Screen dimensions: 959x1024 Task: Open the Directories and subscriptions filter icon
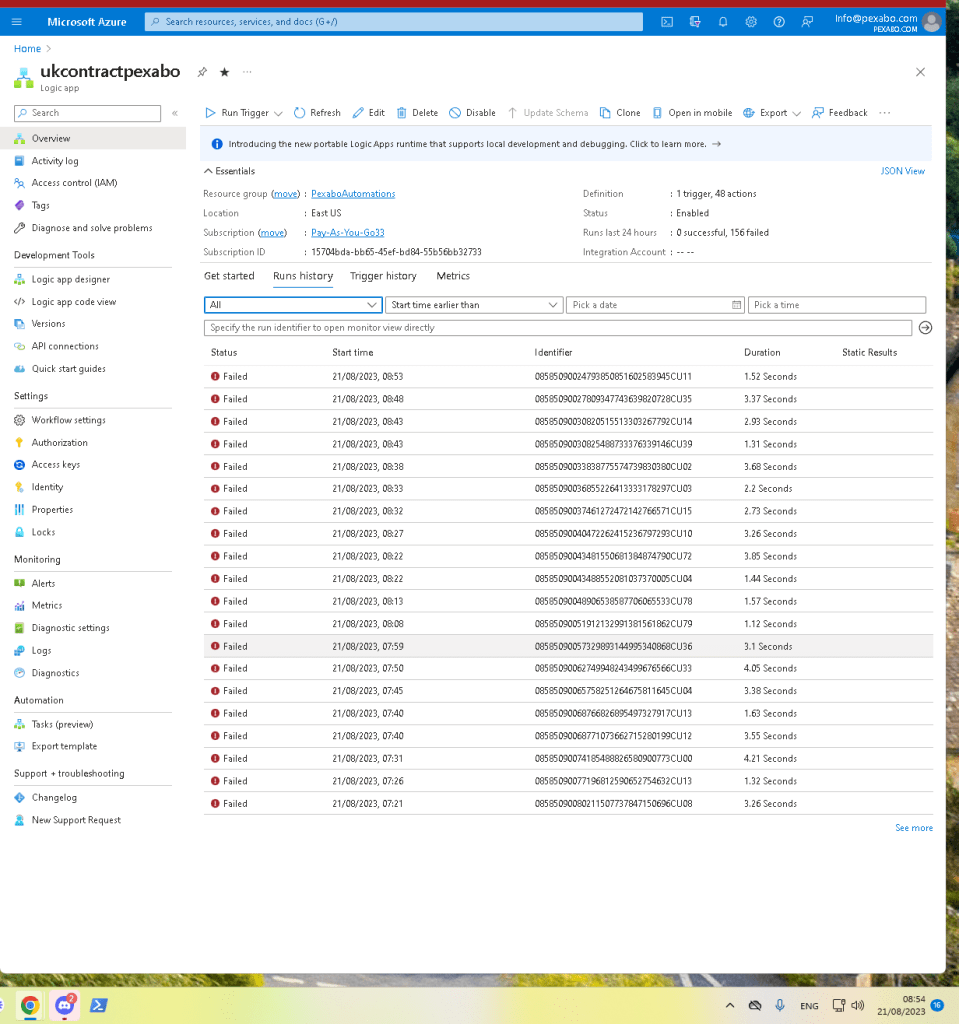[x=694, y=22]
